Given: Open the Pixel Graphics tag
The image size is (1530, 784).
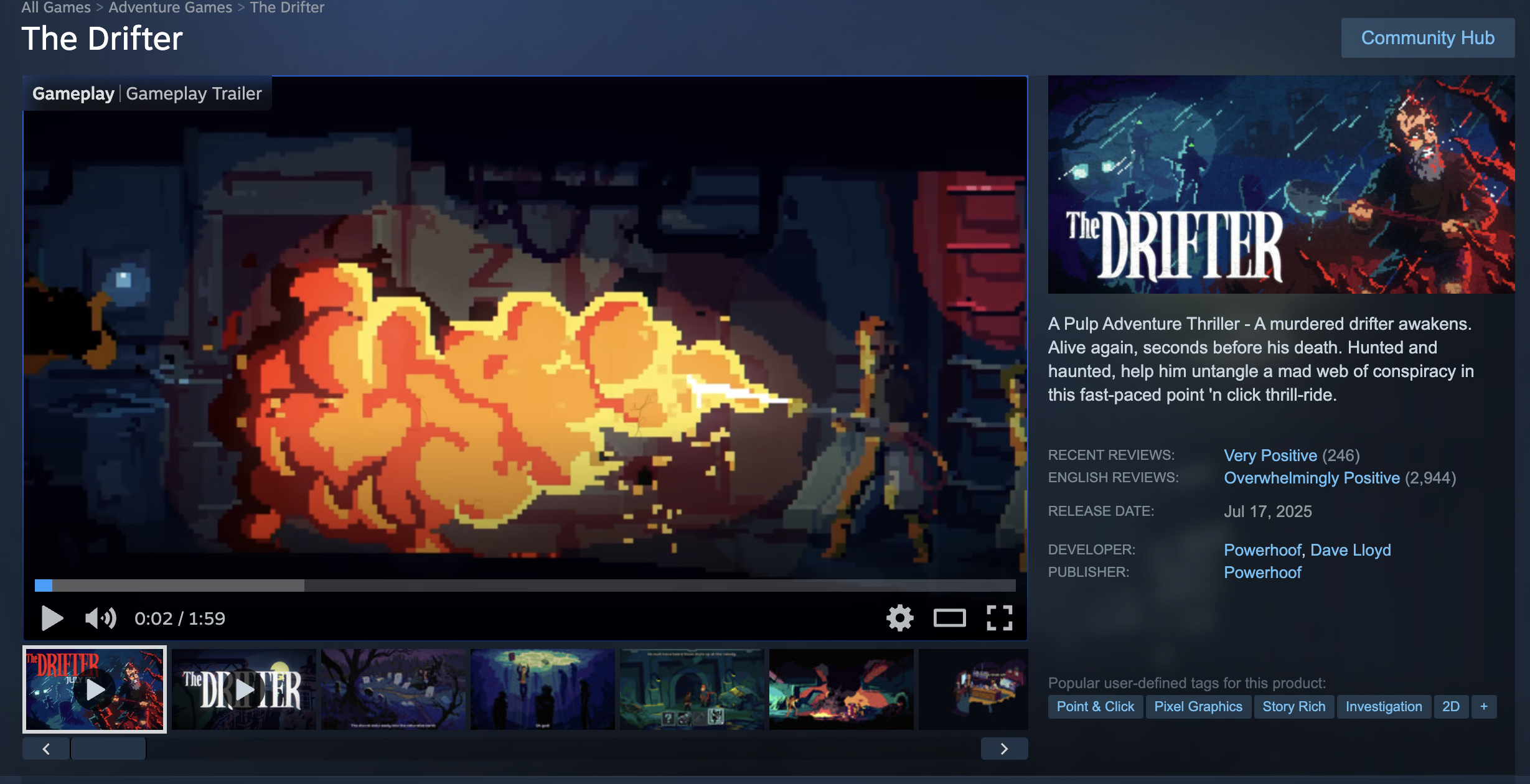Looking at the screenshot, I should (1198, 706).
